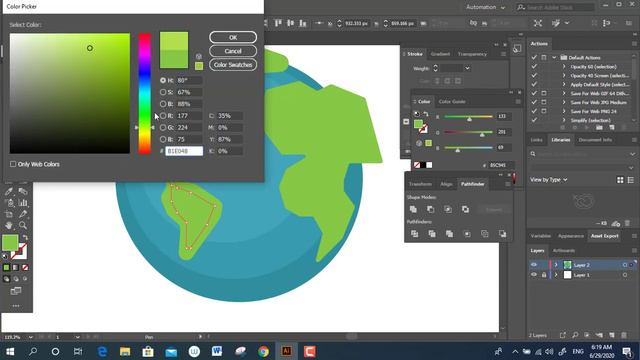Click Swap Fill and Stroke arrow in toolbar
Screen dimensions: 640x360
coord(25,238)
